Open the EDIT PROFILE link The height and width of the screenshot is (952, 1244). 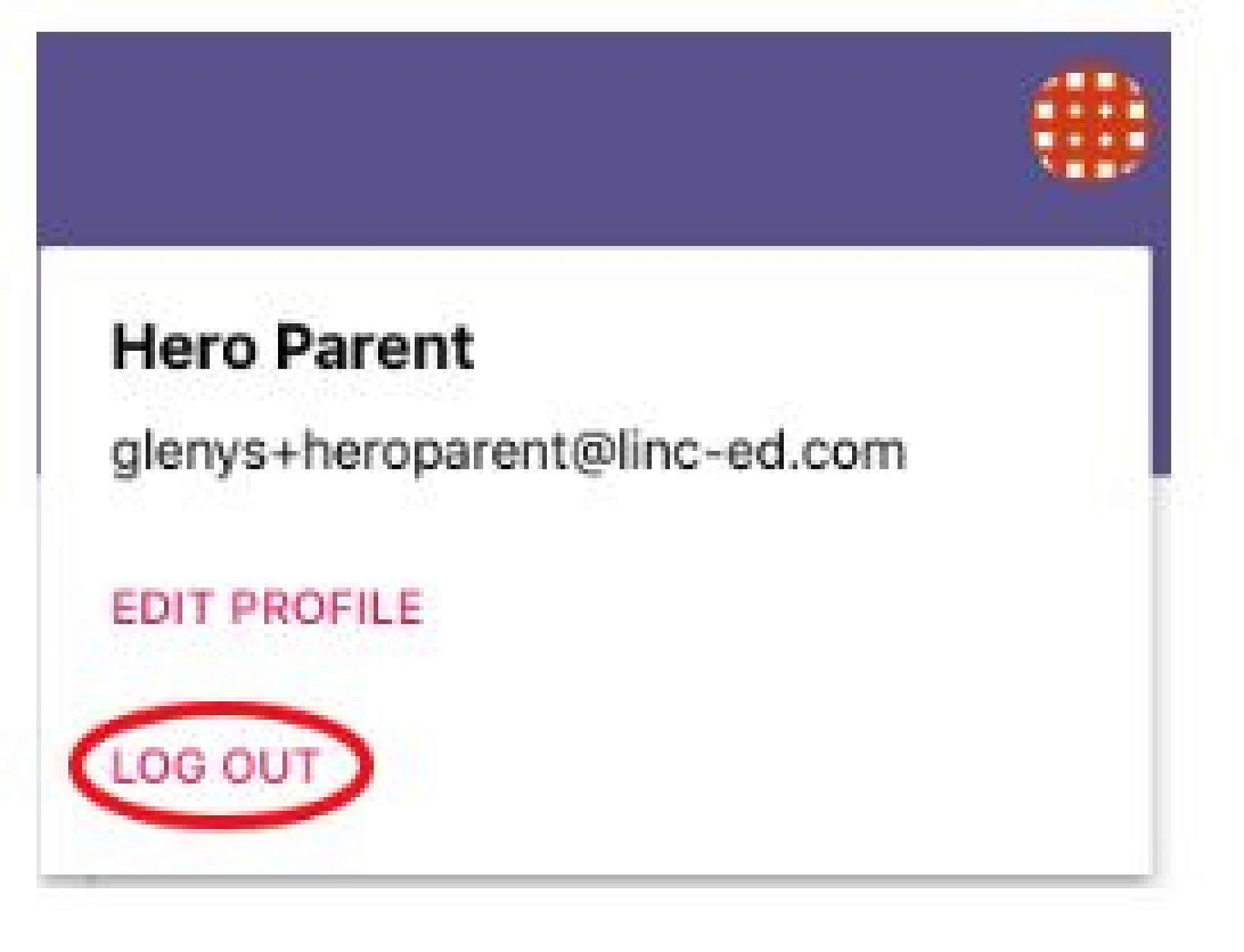267,606
